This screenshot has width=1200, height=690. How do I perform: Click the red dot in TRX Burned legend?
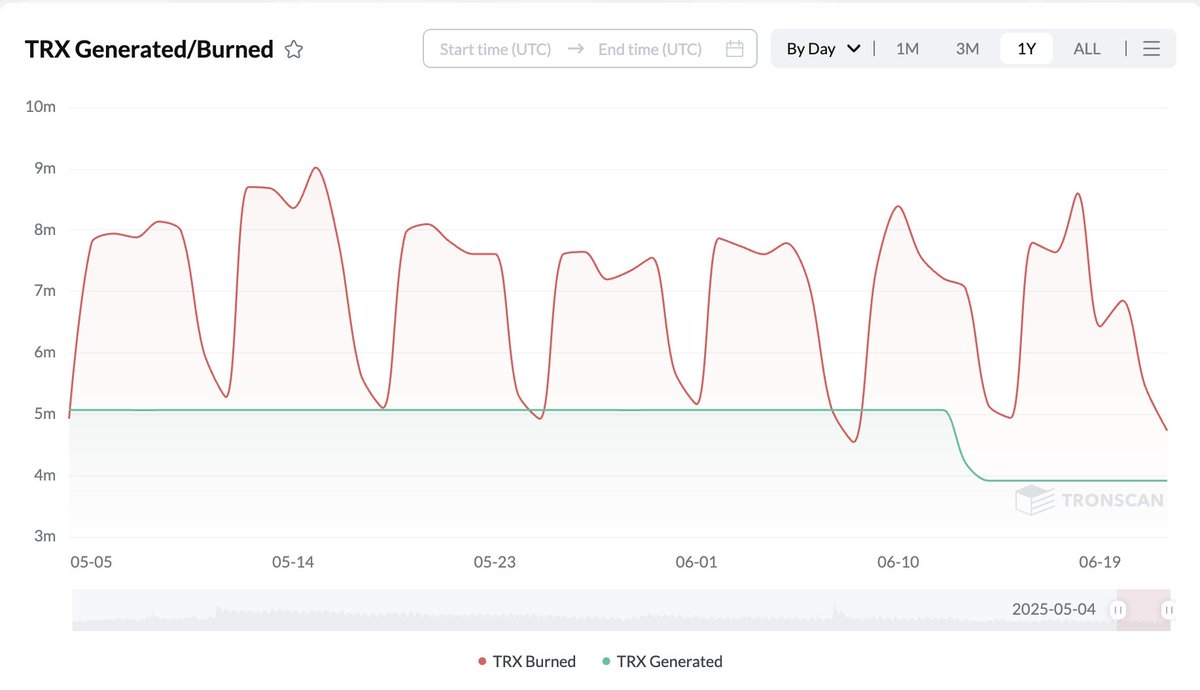click(x=481, y=661)
